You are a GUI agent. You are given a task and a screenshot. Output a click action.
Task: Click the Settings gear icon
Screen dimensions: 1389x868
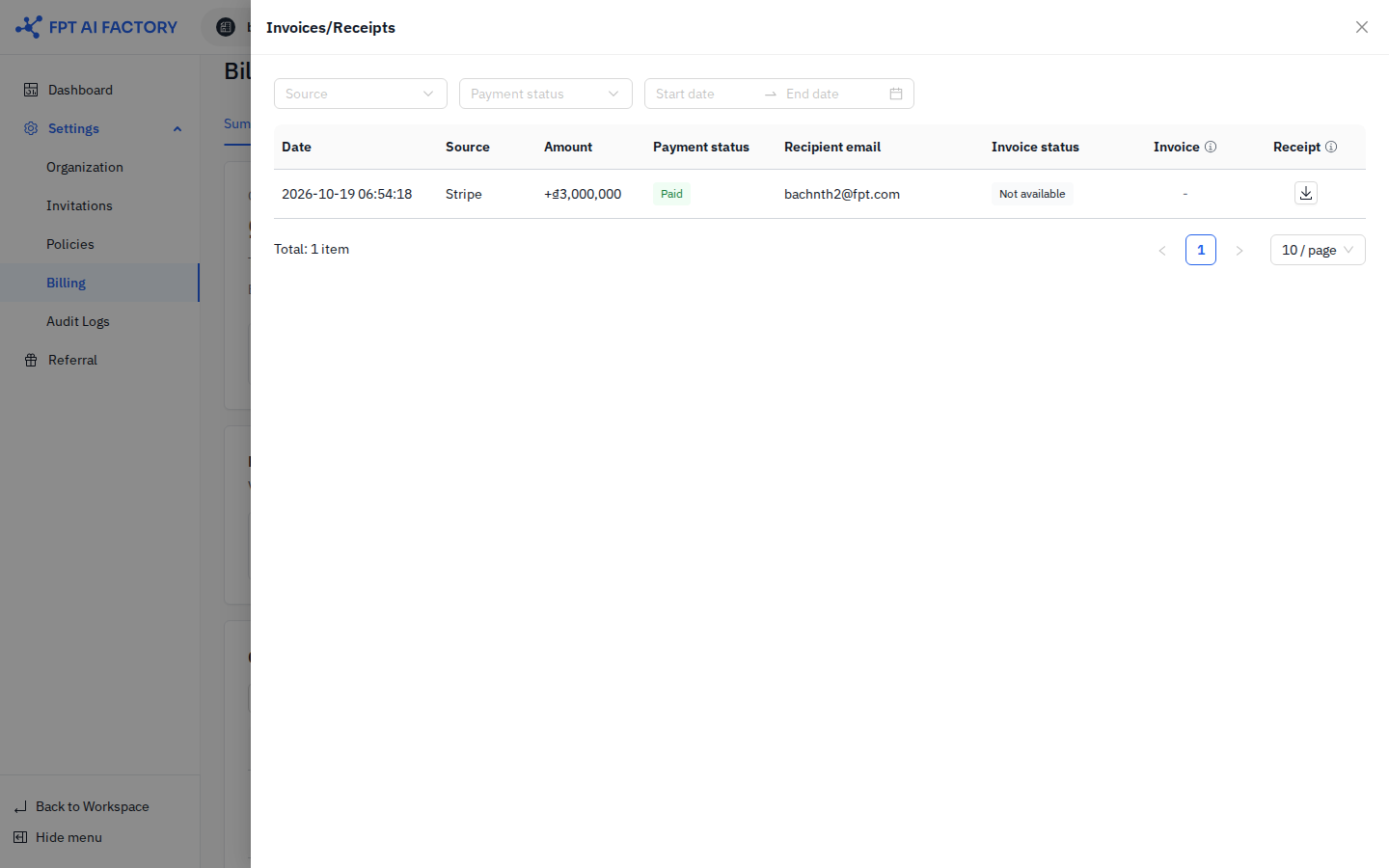31,128
